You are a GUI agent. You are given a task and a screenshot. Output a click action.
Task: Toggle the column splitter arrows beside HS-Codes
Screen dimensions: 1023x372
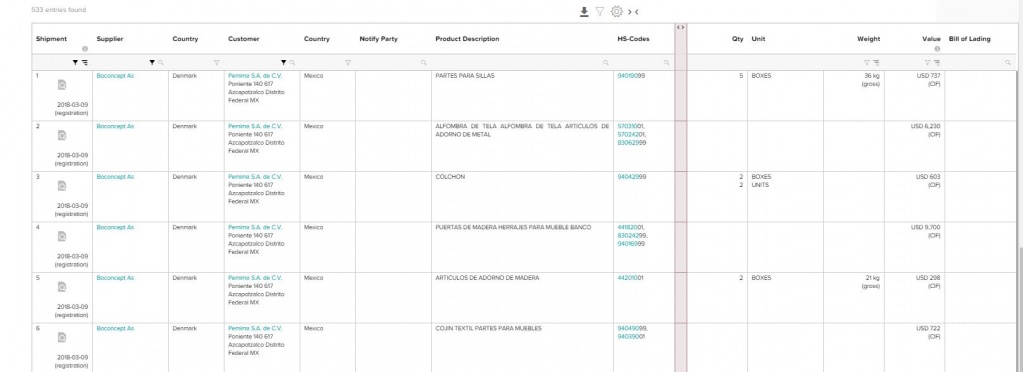(x=680, y=27)
